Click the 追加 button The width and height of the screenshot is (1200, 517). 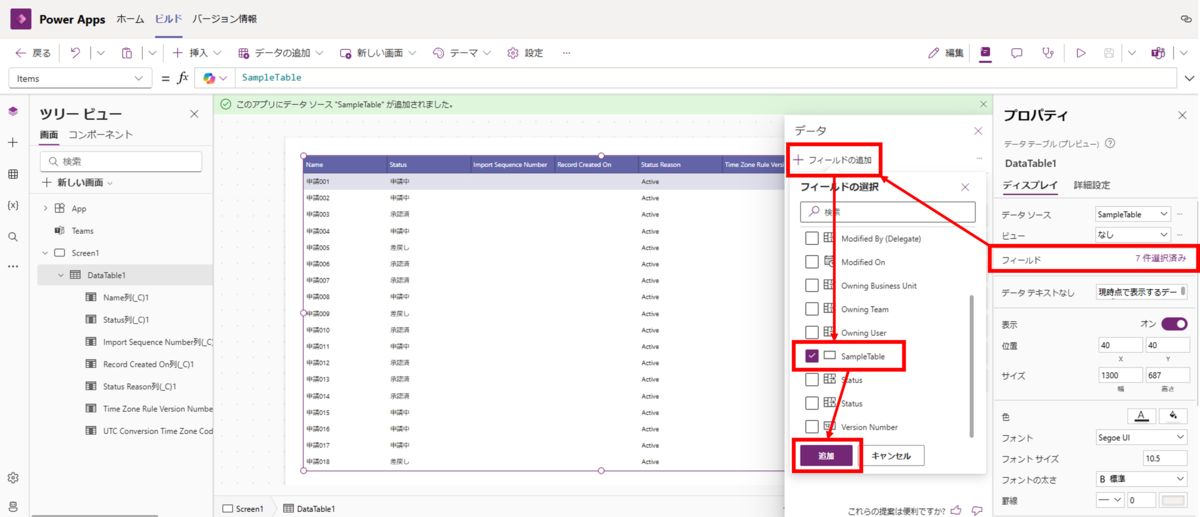[x=826, y=455]
